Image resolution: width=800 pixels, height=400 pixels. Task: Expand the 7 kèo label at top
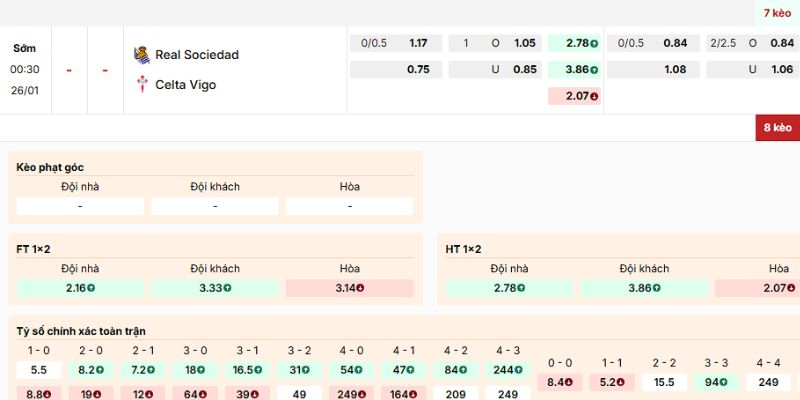[x=777, y=13]
